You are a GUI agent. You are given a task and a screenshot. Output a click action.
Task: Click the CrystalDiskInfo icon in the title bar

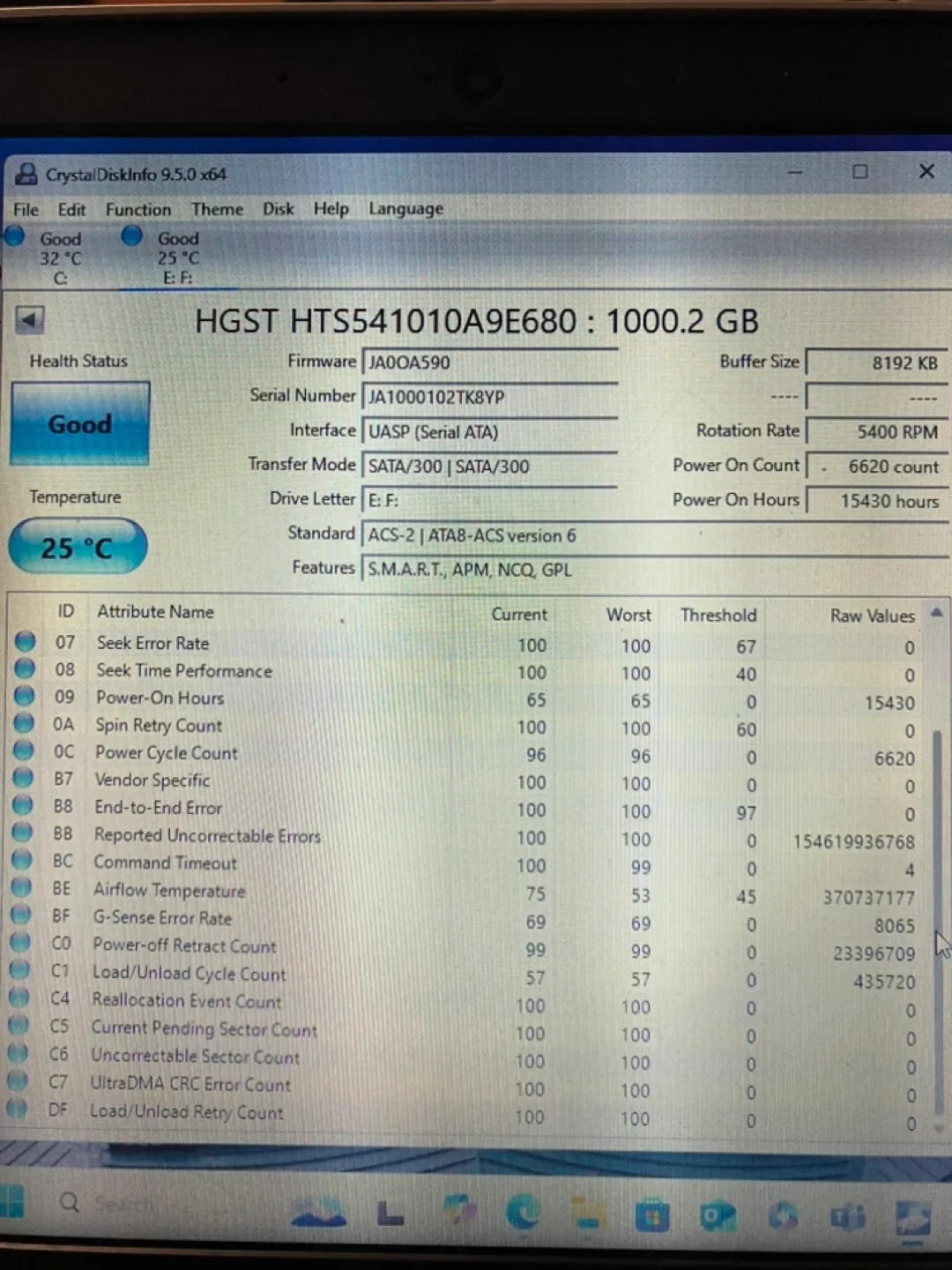coord(25,174)
